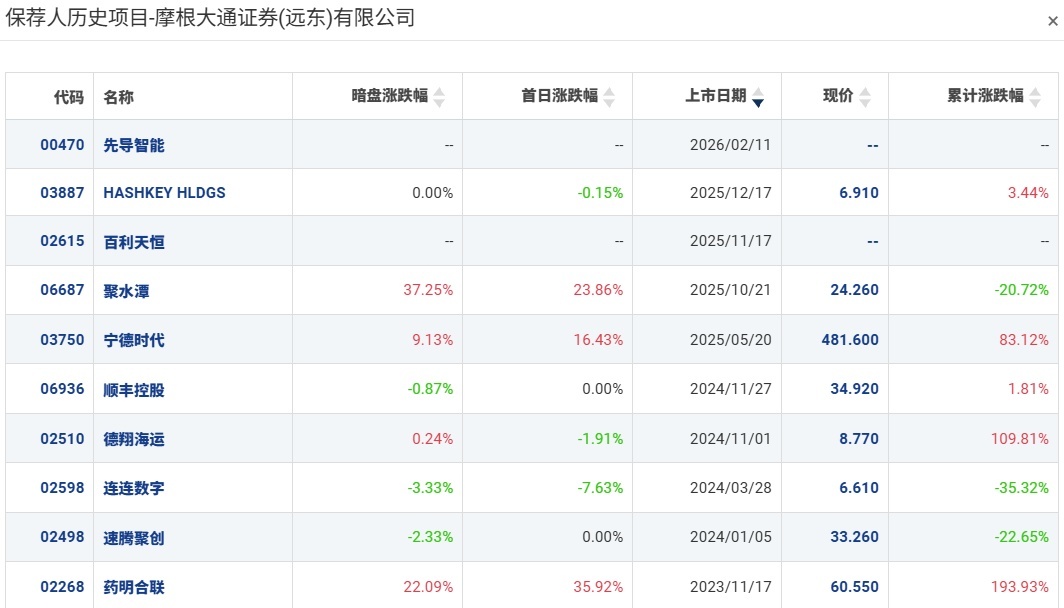1064x608 pixels.
Task: Open HASHKEY HLDGS stock page
Action: point(164,193)
